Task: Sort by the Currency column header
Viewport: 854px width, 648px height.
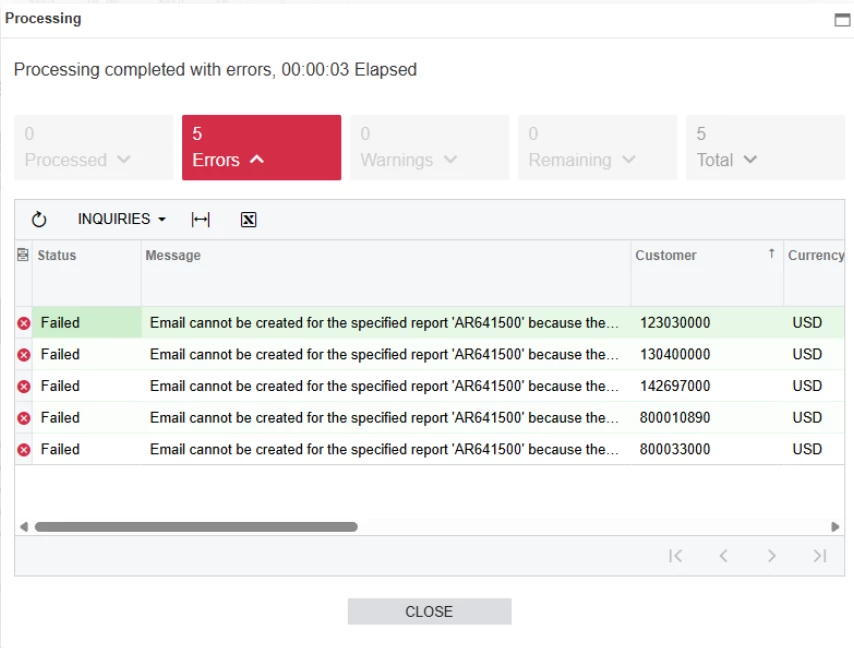Action: coord(814,273)
